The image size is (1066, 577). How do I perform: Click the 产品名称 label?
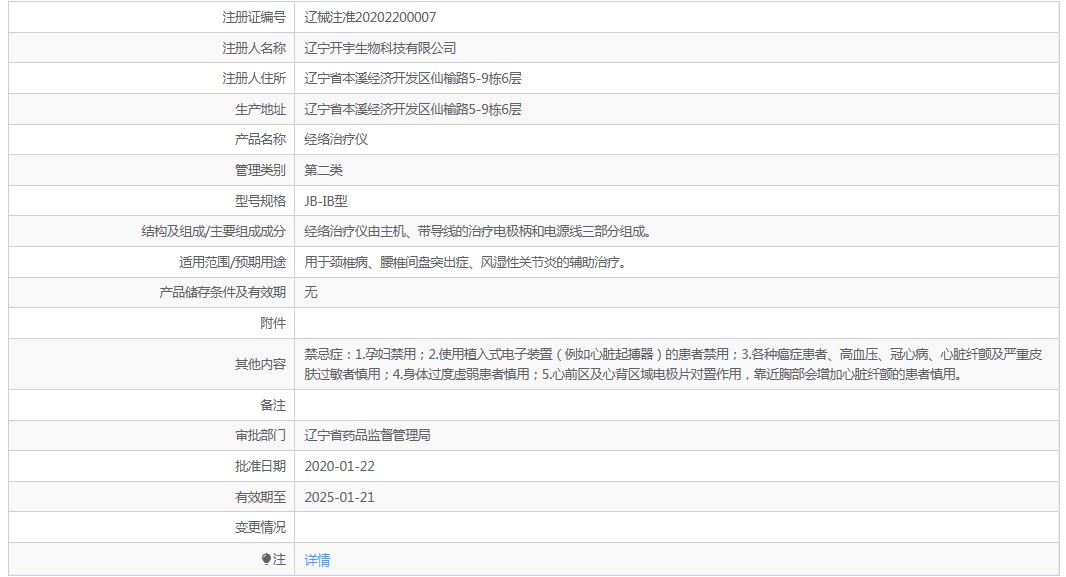[260, 139]
